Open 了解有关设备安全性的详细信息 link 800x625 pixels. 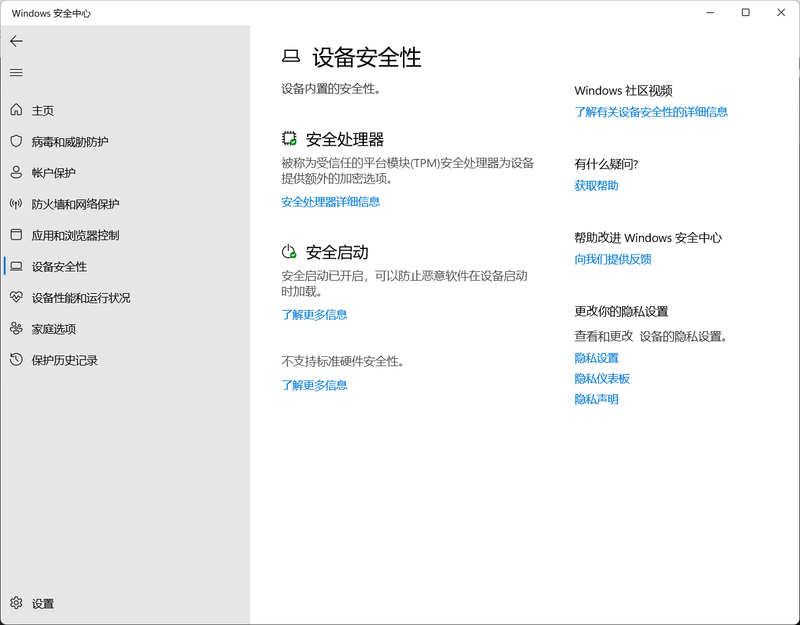tap(651, 112)
